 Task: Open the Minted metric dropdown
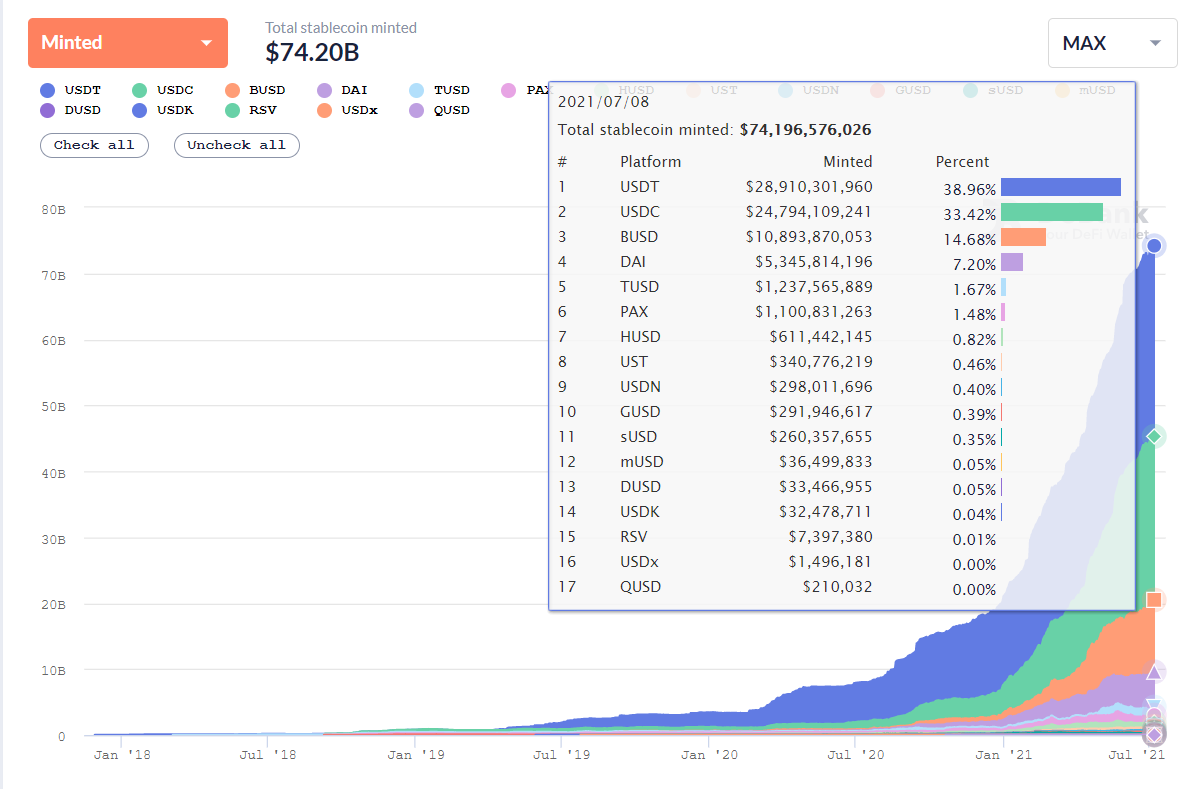pos(128,43)
